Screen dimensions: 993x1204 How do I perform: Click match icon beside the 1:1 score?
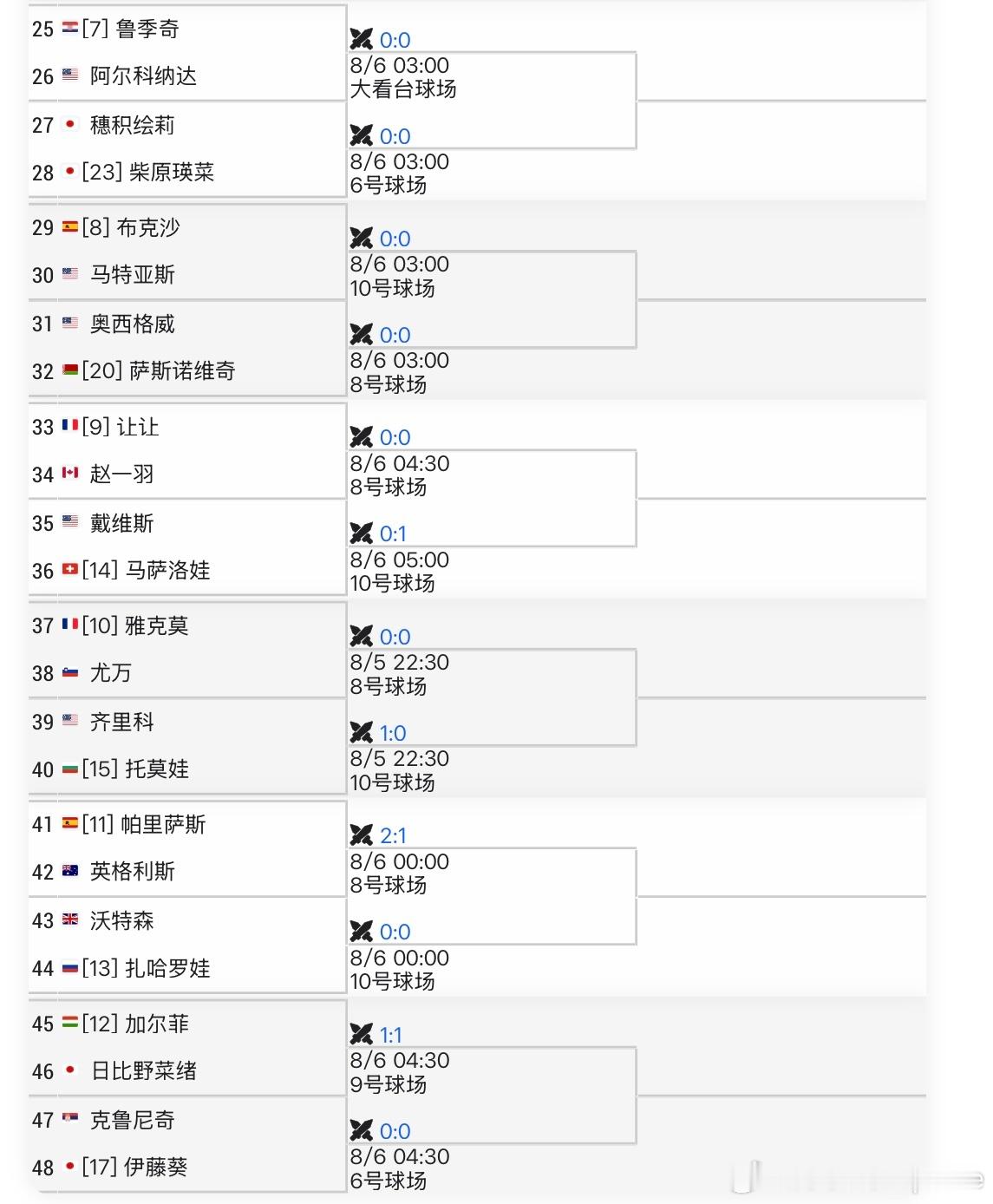[362, 1034]
